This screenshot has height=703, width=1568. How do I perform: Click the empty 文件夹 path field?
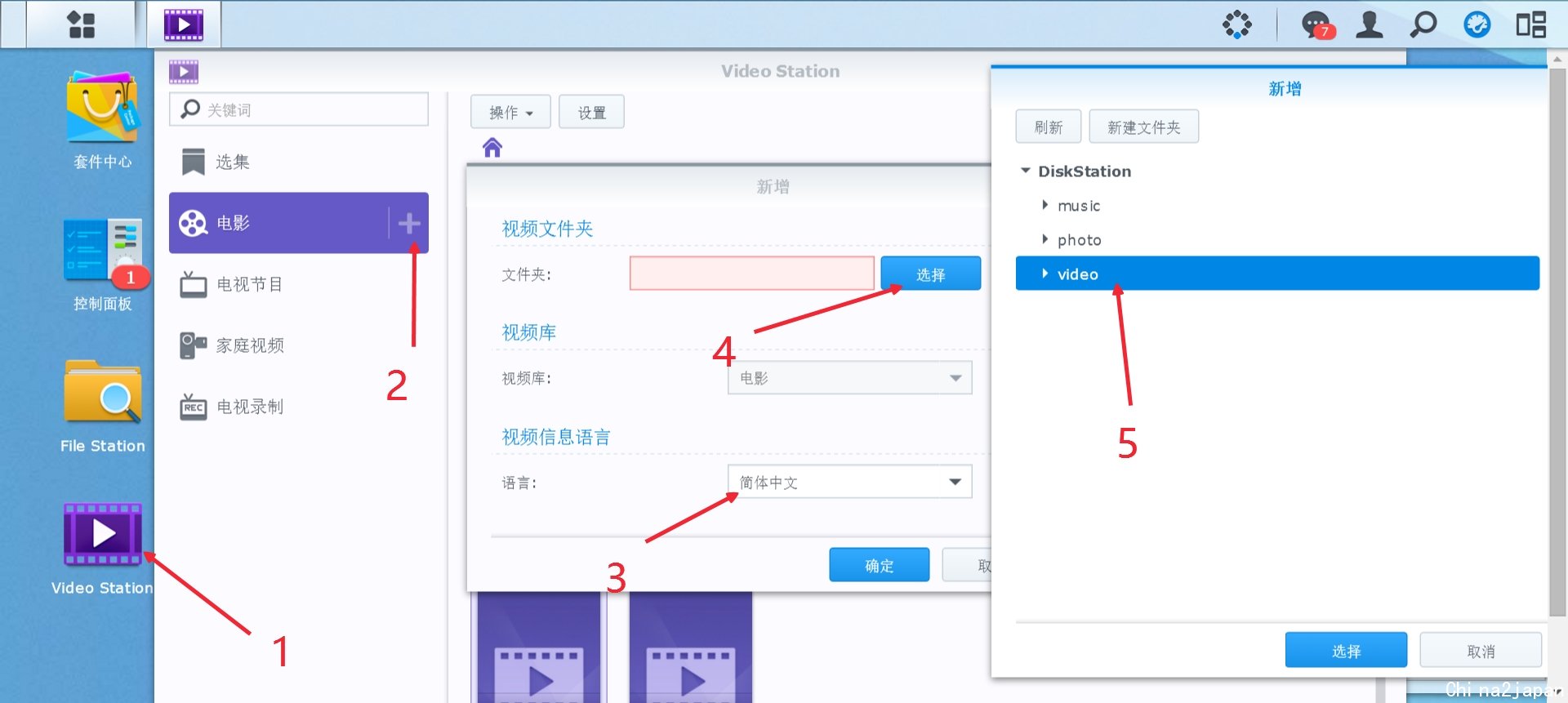point(752,274)
